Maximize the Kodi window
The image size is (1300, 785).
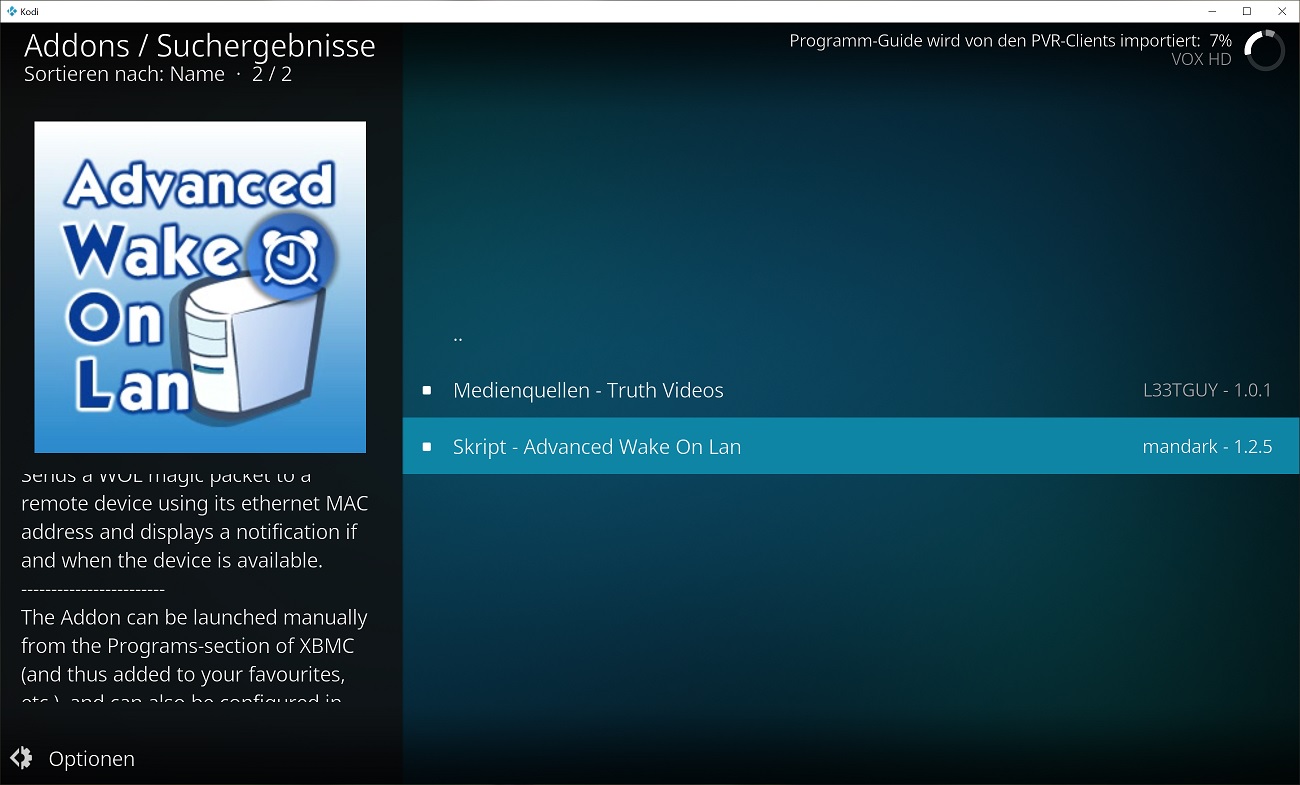tap(1247, 11)
